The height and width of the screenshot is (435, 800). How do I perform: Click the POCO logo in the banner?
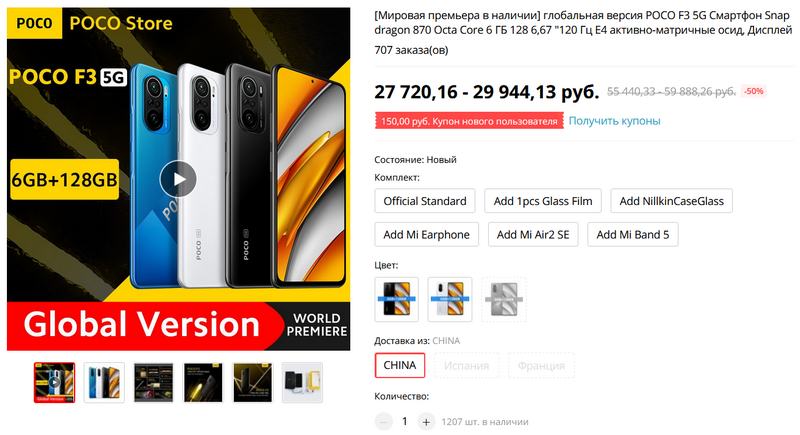[34, 23]
